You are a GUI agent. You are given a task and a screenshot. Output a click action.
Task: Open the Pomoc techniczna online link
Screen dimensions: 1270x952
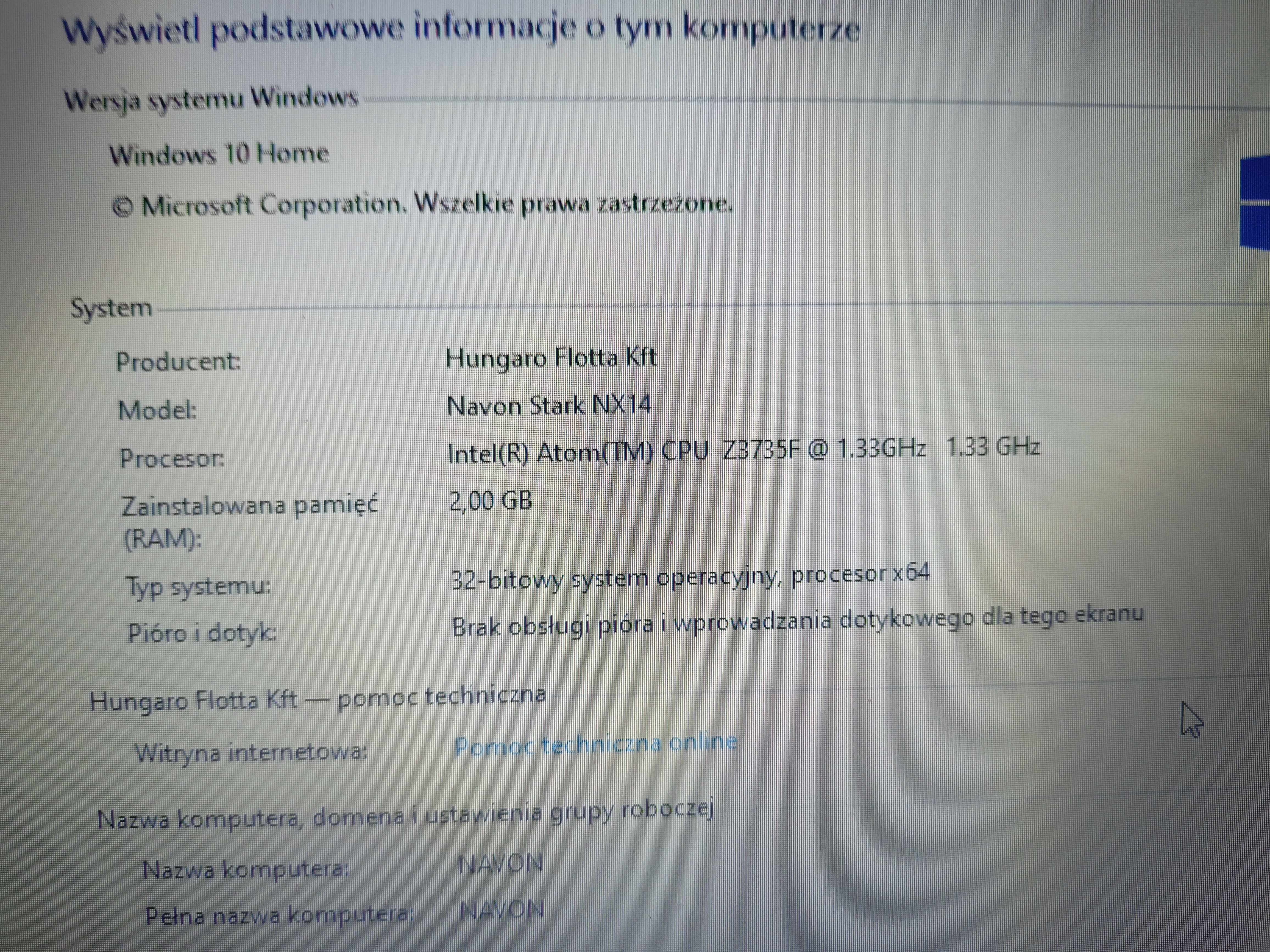click(595, 744)
